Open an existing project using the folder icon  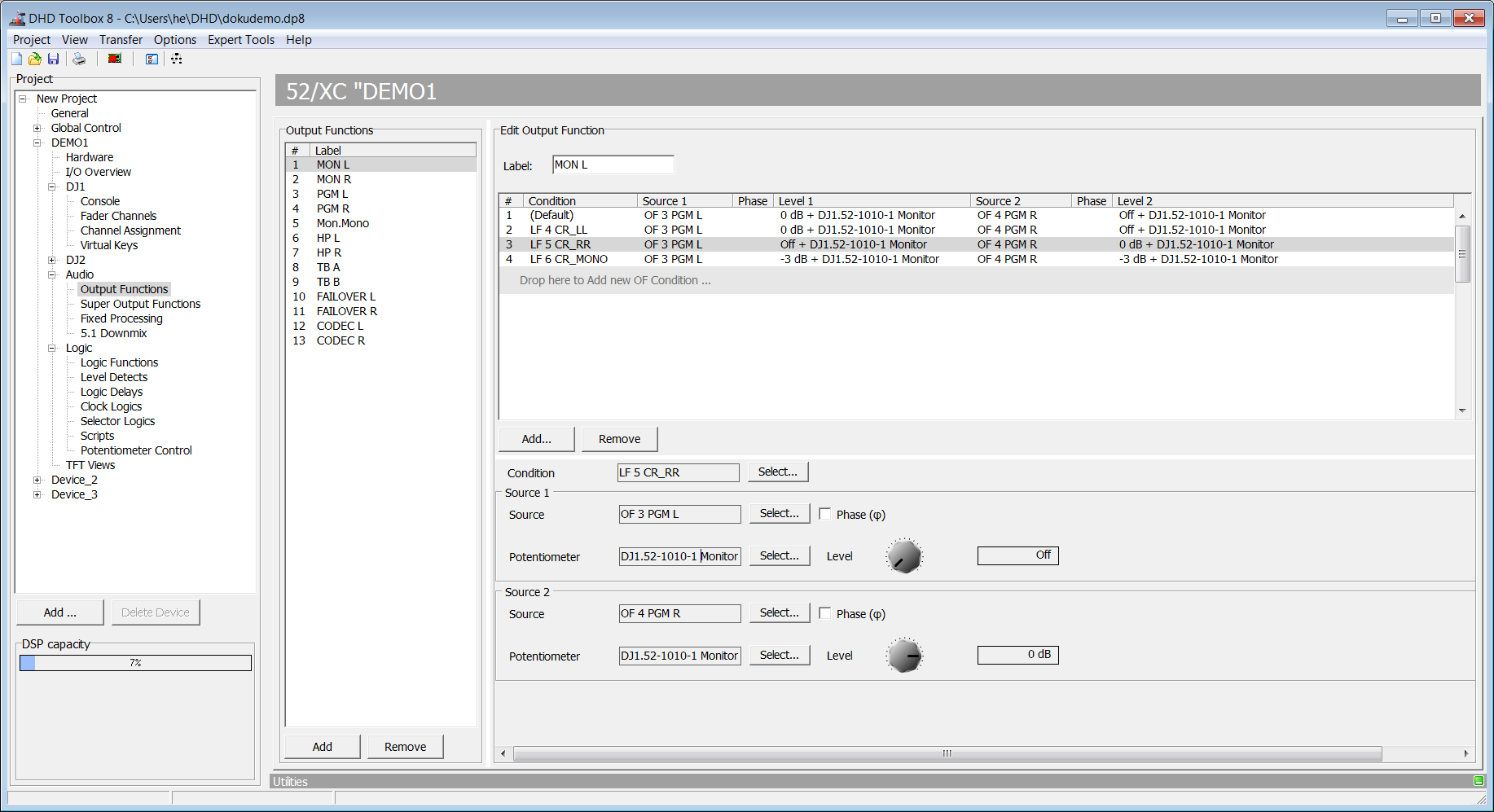tap(34, 58)
